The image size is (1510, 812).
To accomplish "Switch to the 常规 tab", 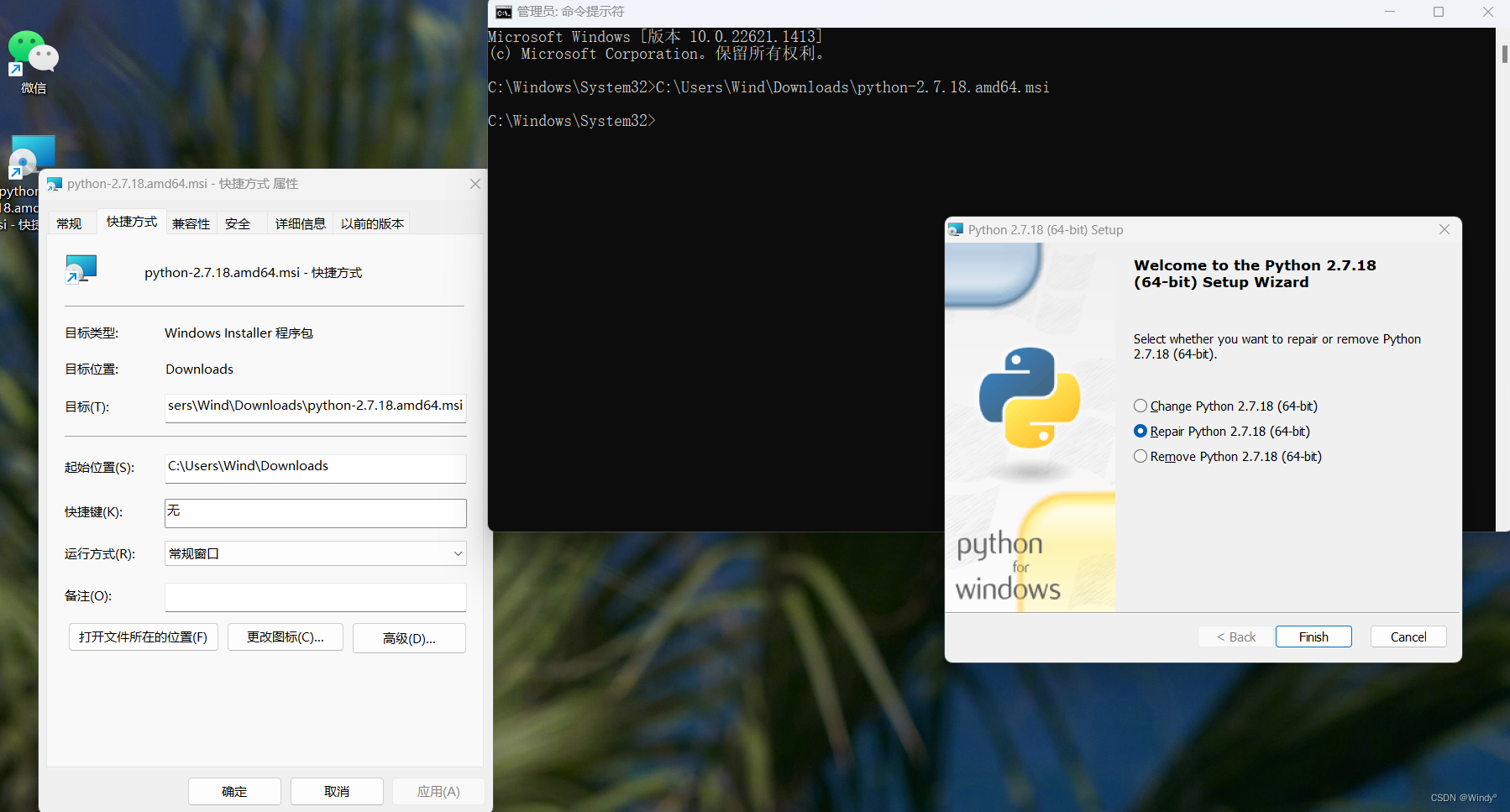I will 70,223.
